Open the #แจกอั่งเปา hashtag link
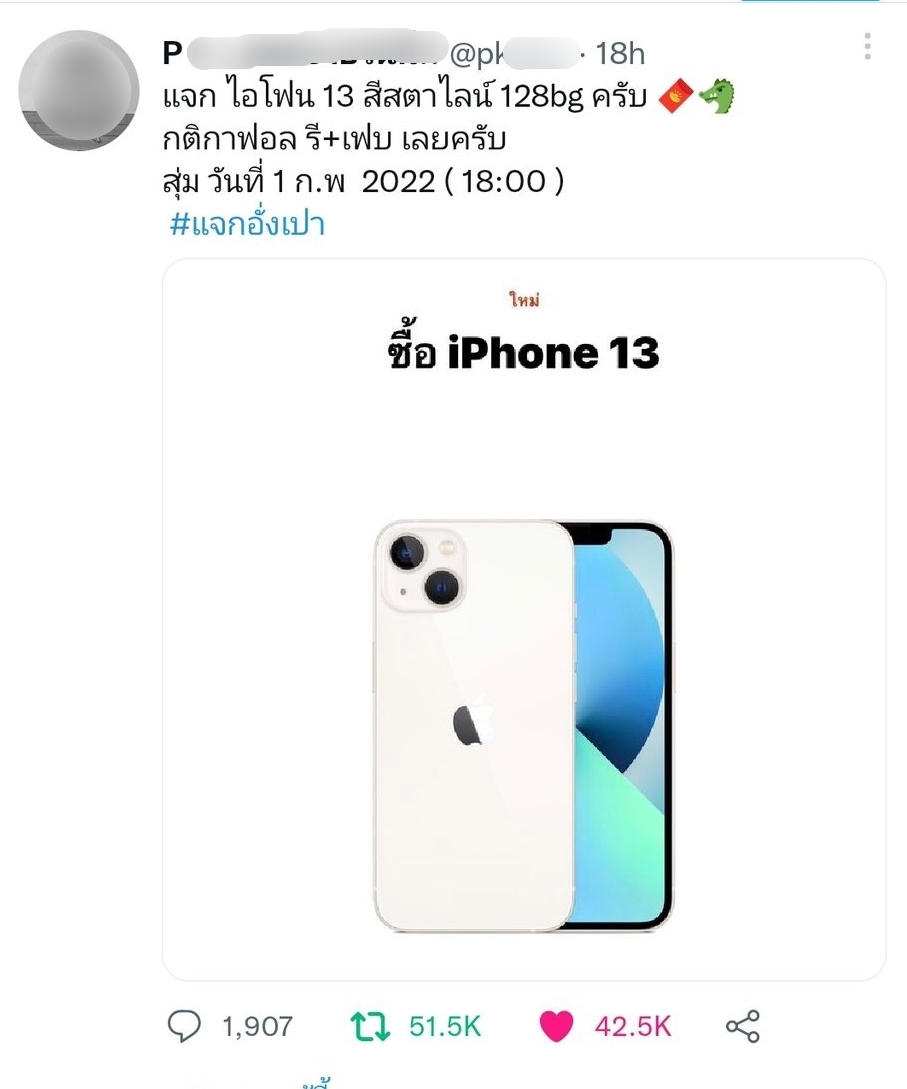907x1089 pixels. click(247, 224)
